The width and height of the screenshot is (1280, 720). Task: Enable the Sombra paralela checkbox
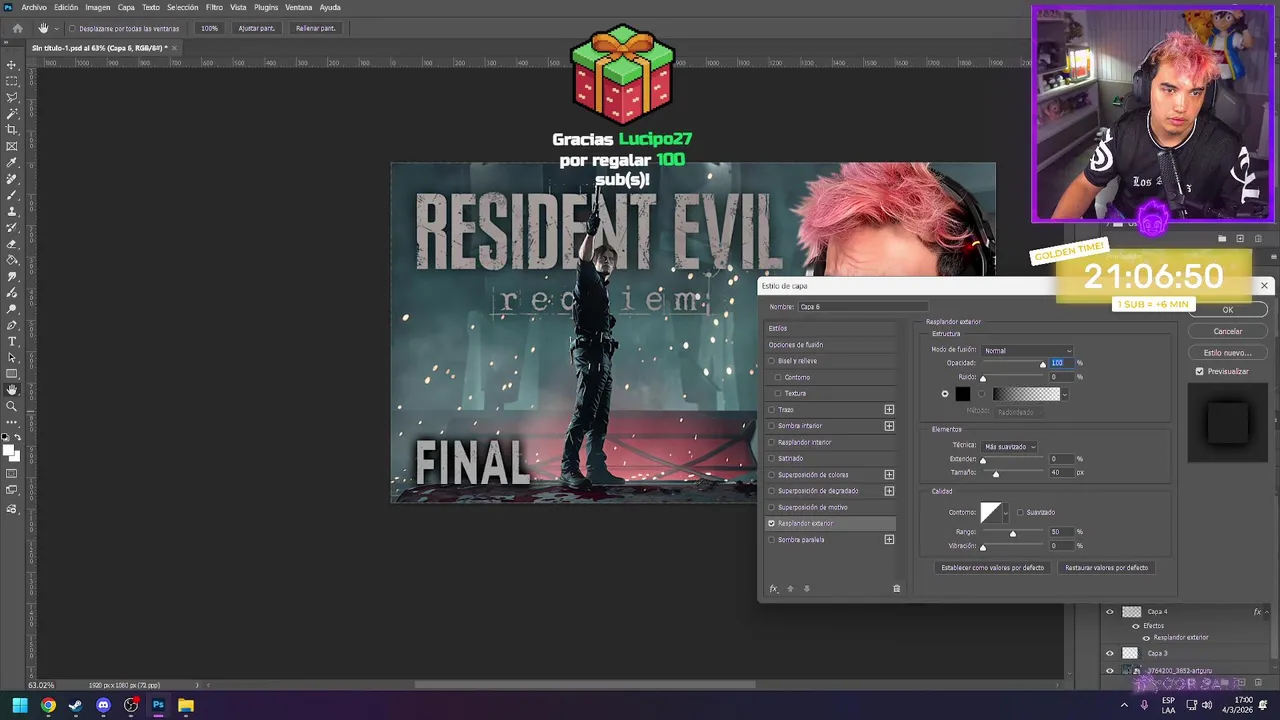pyautogui.click(x=771, y=540)
